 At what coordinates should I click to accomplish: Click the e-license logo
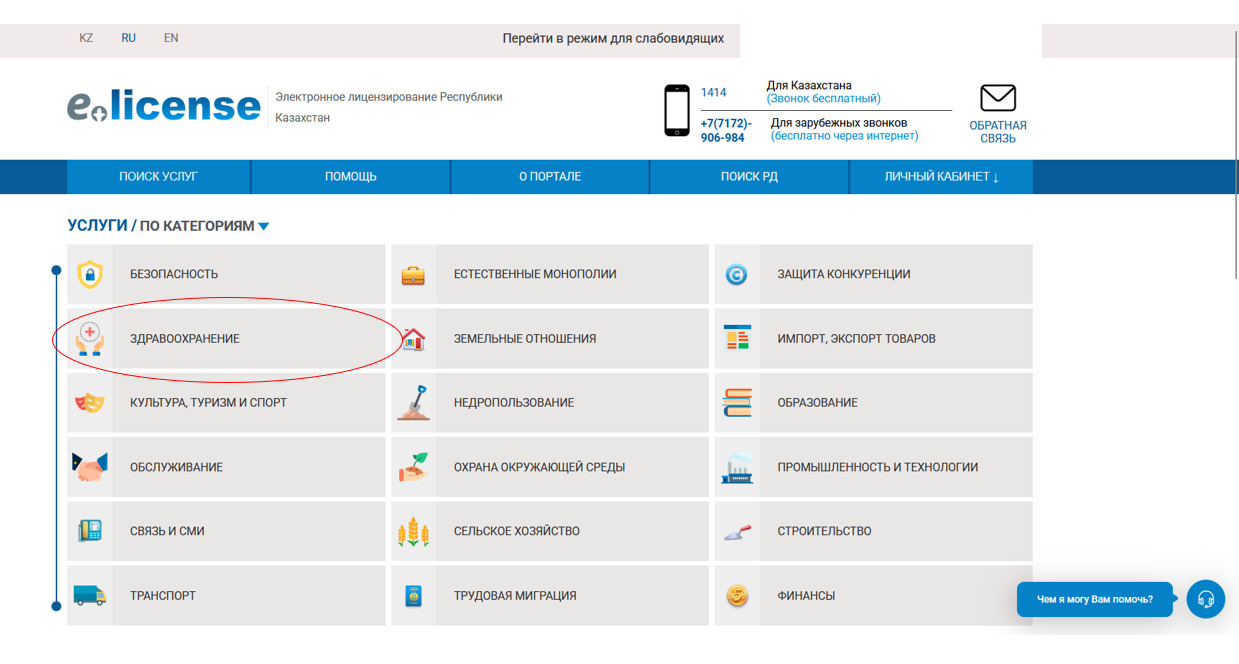[x=164, y=106]
